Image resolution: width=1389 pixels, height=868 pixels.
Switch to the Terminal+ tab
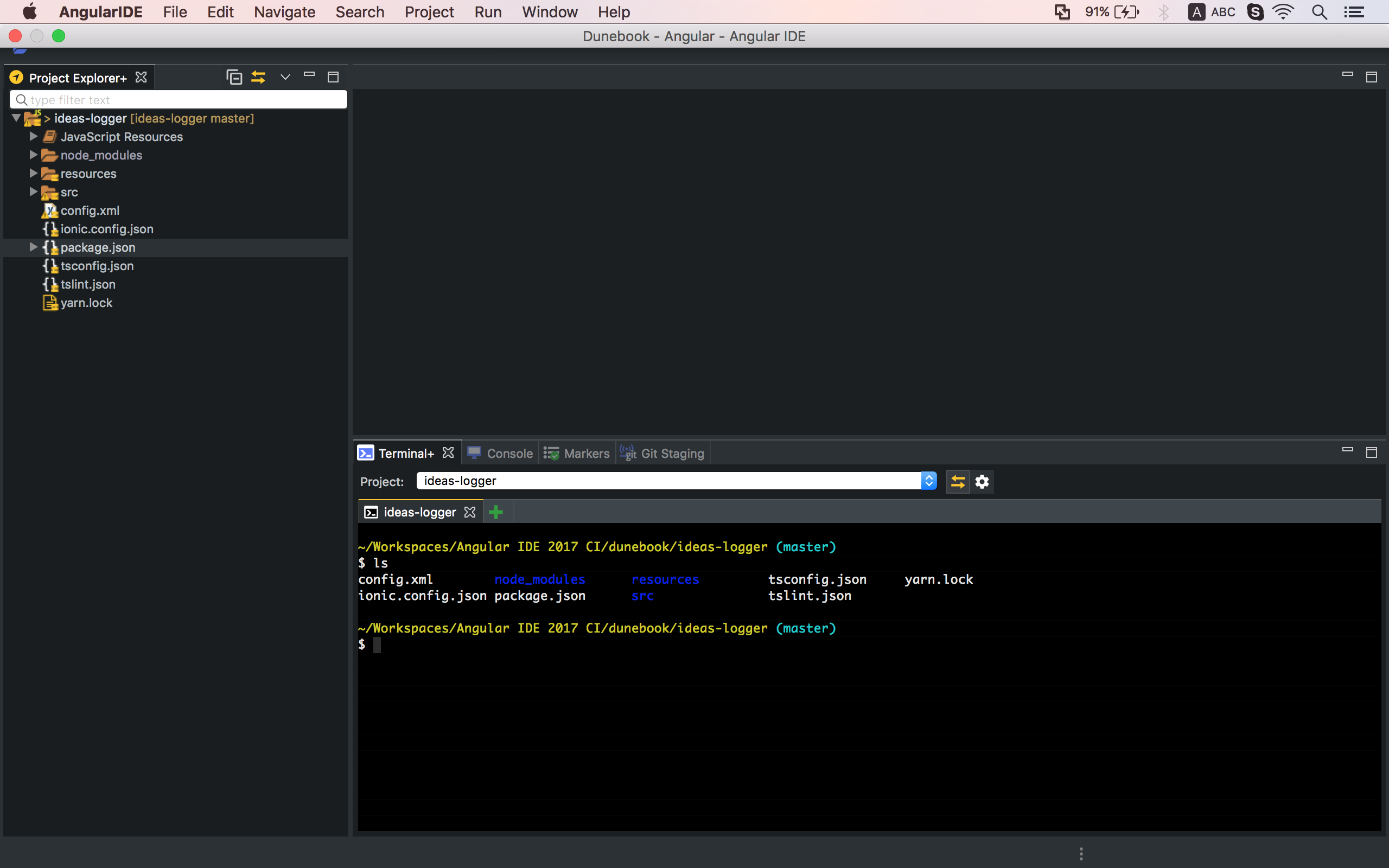pos(406,454)
